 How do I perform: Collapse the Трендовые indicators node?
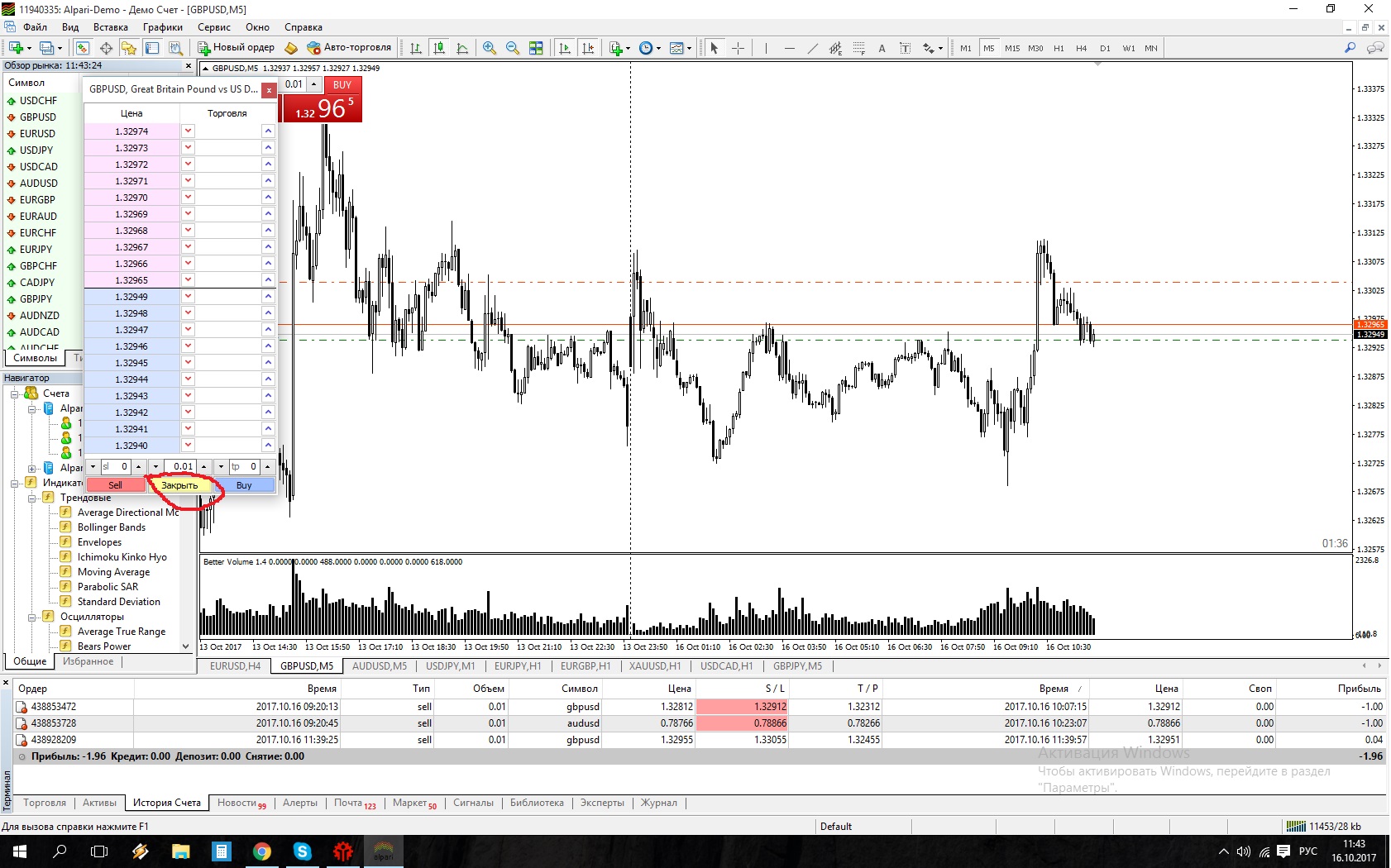(x=32, y=498)
